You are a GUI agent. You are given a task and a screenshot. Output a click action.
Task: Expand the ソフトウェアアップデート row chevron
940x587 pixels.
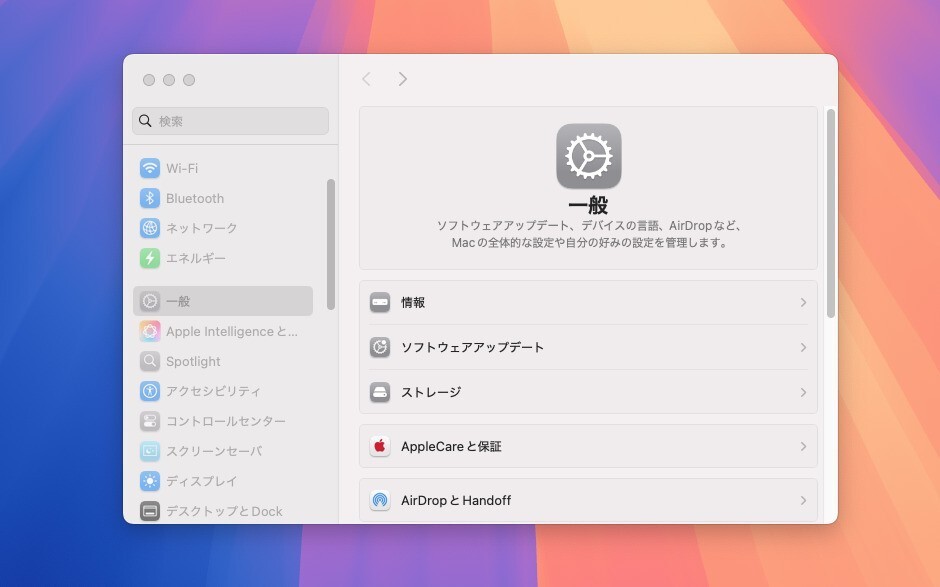tap(803, 347)
